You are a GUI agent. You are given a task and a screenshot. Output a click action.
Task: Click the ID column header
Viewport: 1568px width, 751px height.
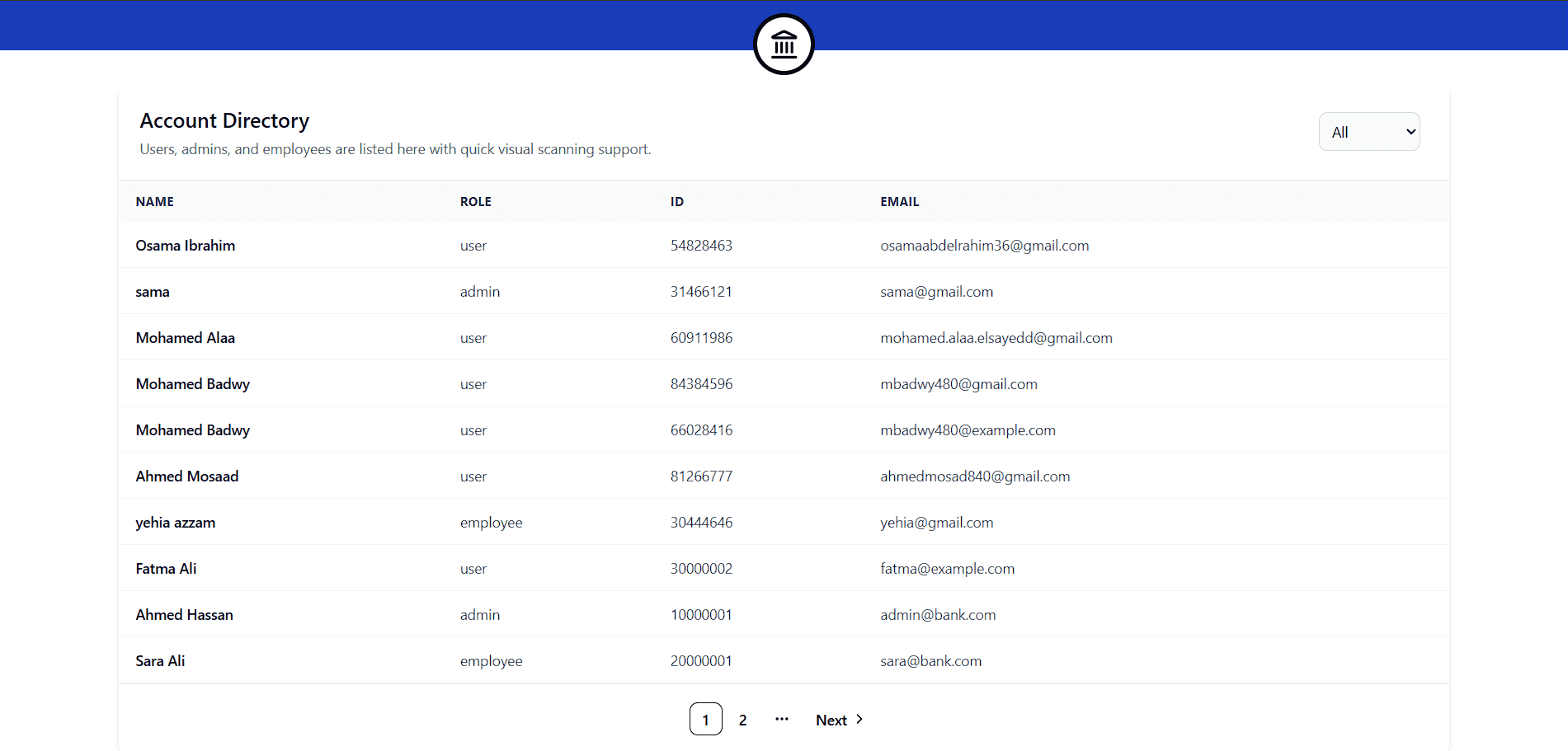(x=677, y=202)
